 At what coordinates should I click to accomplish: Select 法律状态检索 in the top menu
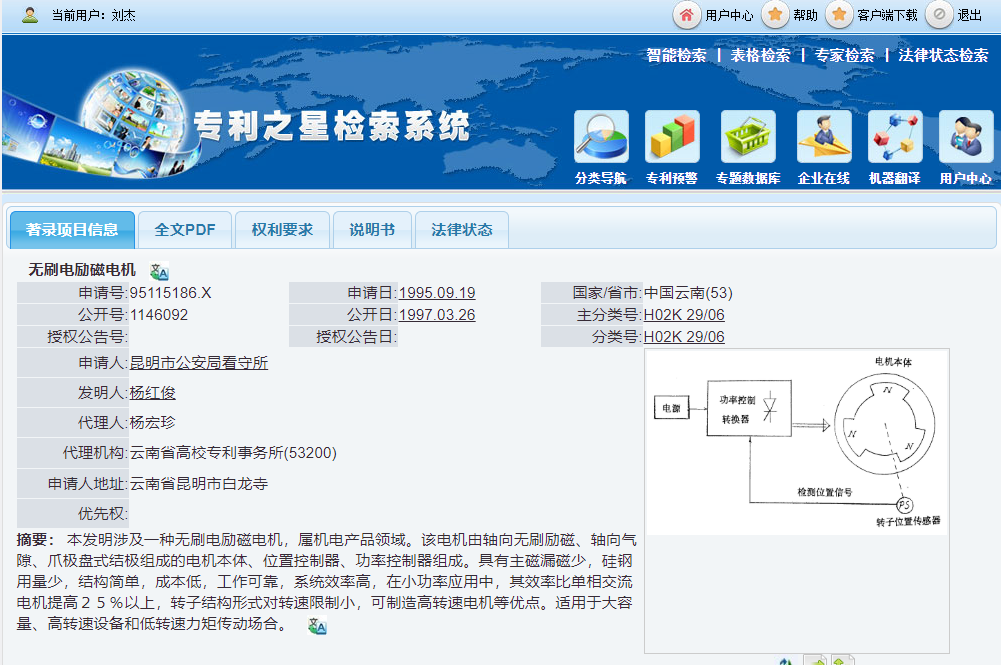943,56
